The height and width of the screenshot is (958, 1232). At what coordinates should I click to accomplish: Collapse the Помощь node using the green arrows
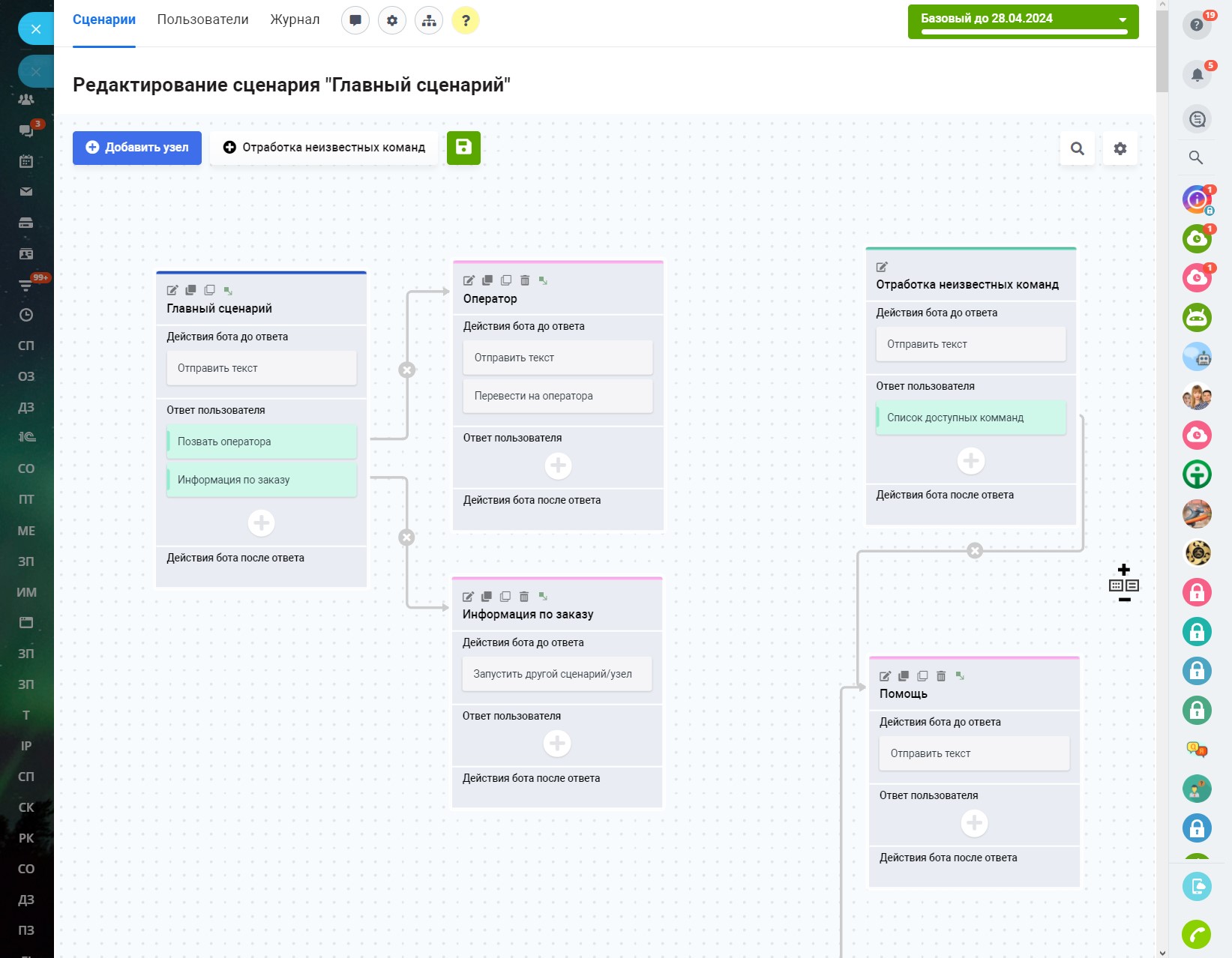pos(960,676)
